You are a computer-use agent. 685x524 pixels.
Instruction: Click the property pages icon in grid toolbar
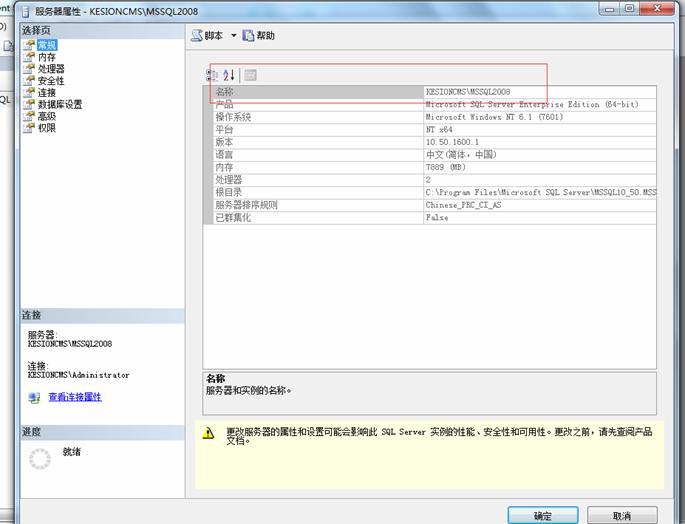tap(251, 75)
